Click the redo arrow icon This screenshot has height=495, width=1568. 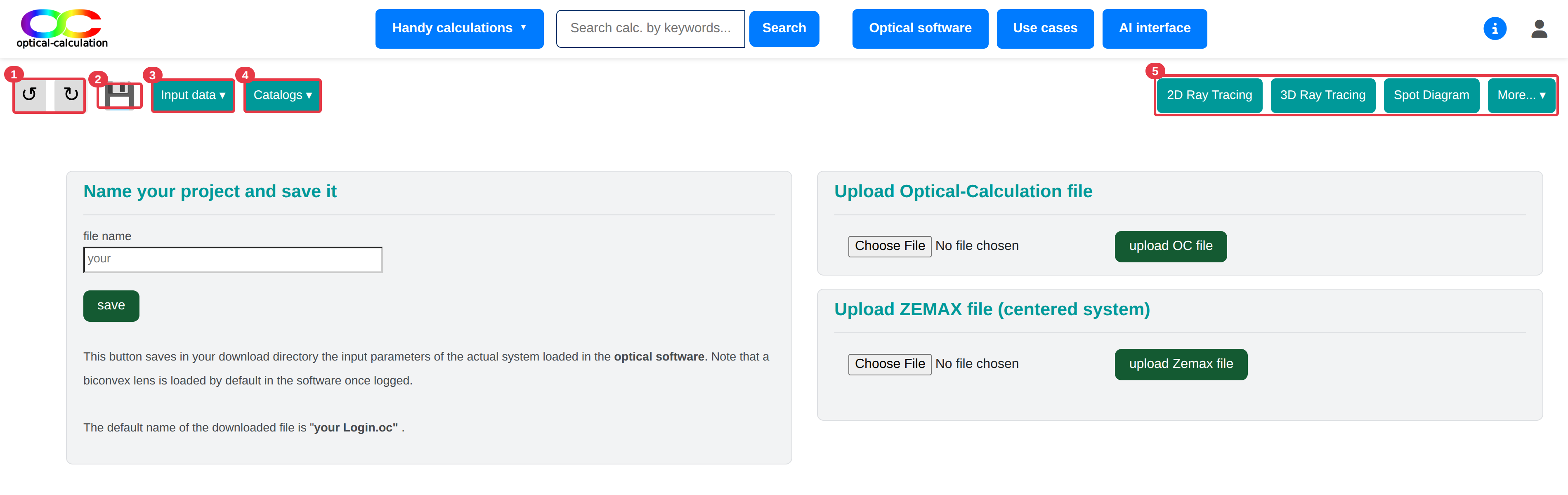[x=70, y=94]
